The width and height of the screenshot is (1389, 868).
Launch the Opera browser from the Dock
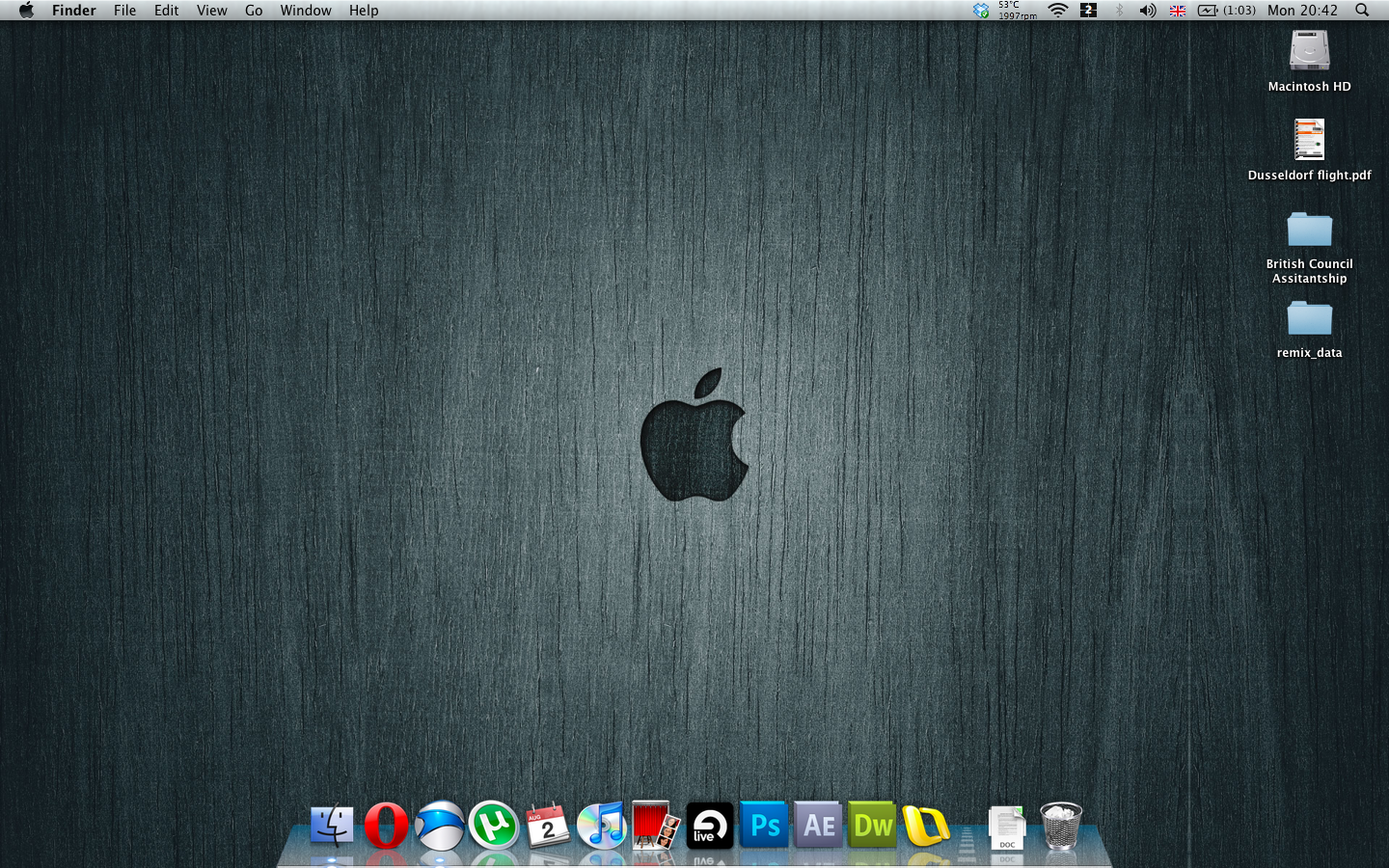coord(386,826)
